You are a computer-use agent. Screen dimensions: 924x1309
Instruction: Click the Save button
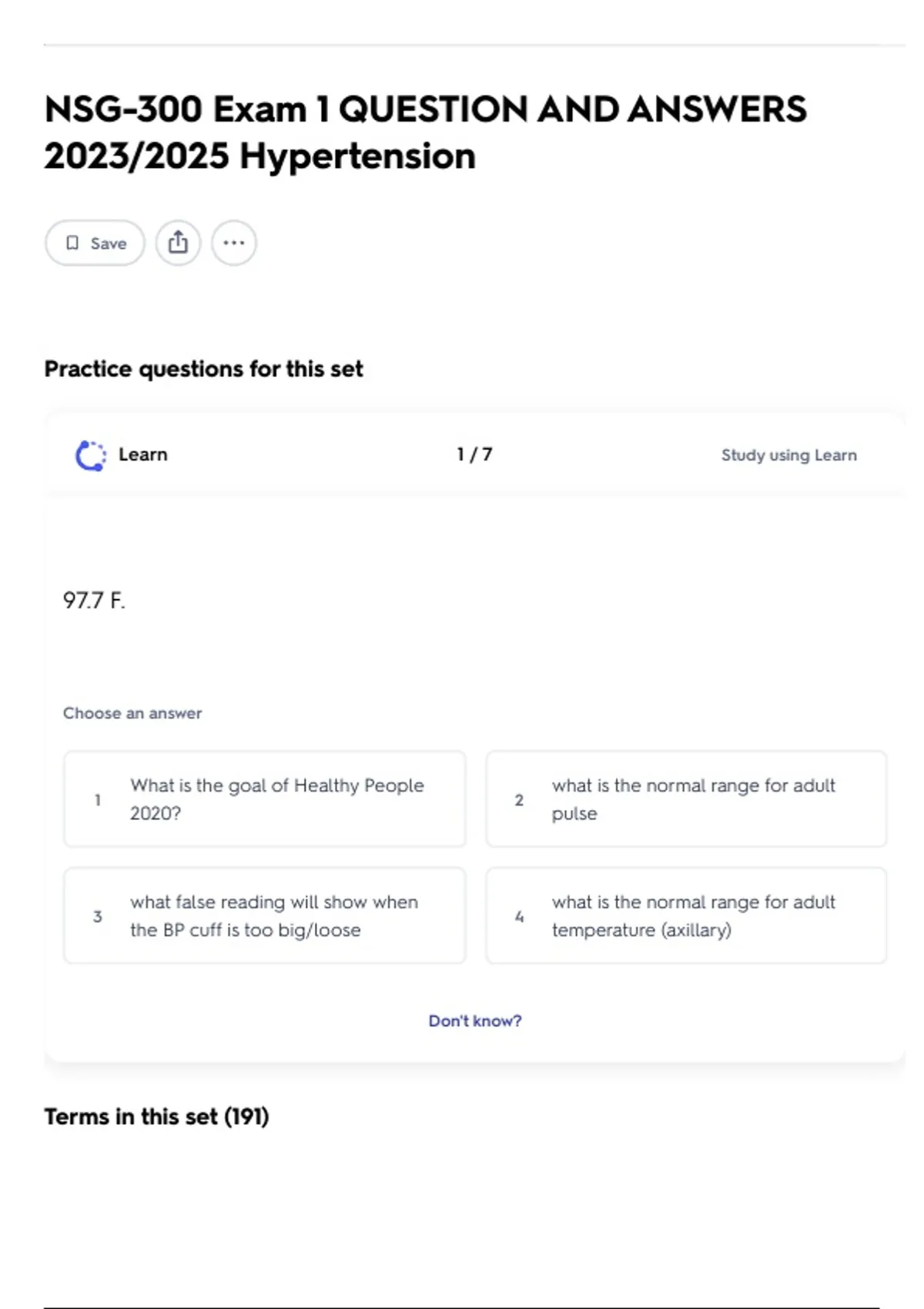pyautogui.click(x=95, y=243)
